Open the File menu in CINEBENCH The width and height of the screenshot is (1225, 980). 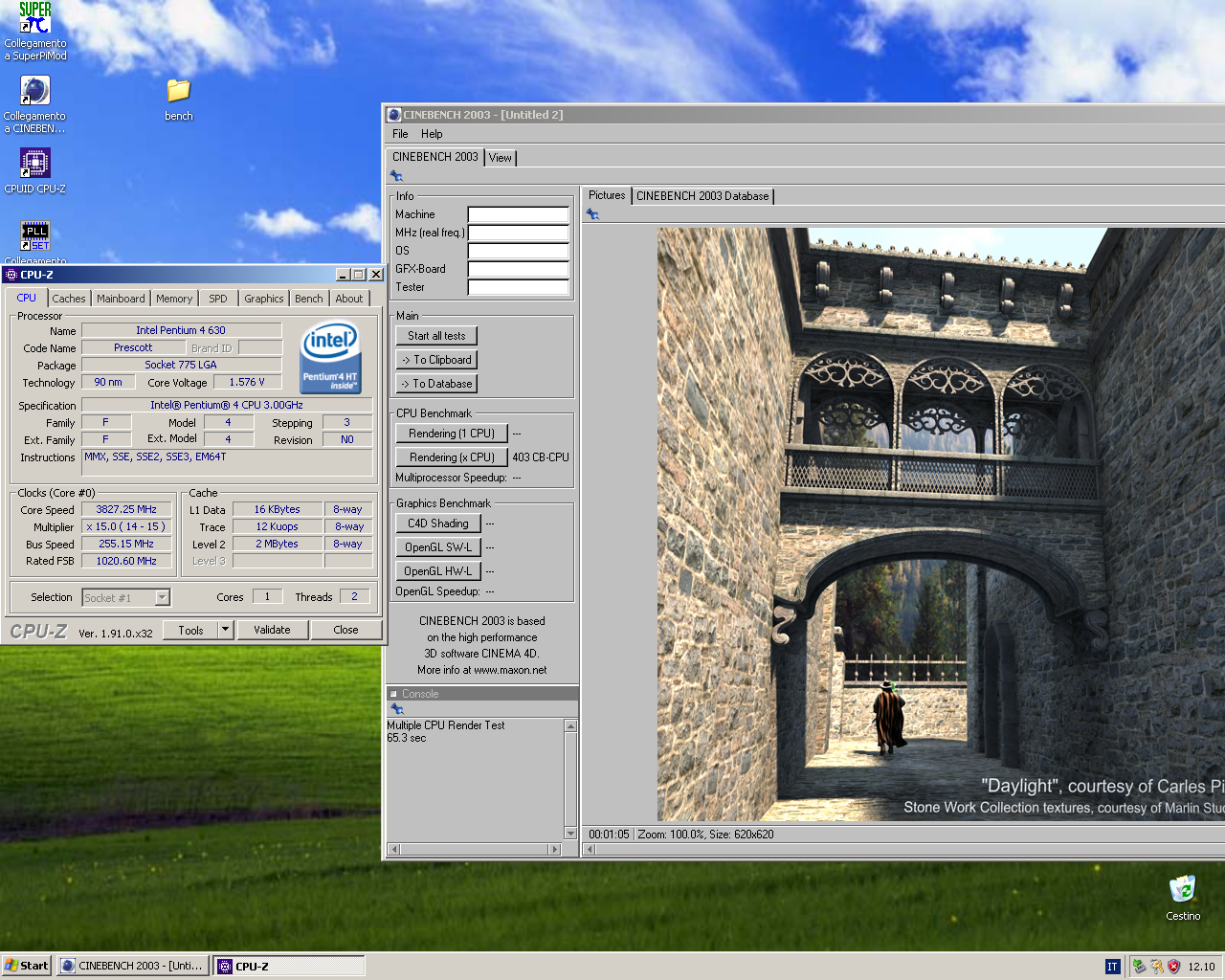tap(400, 134)
